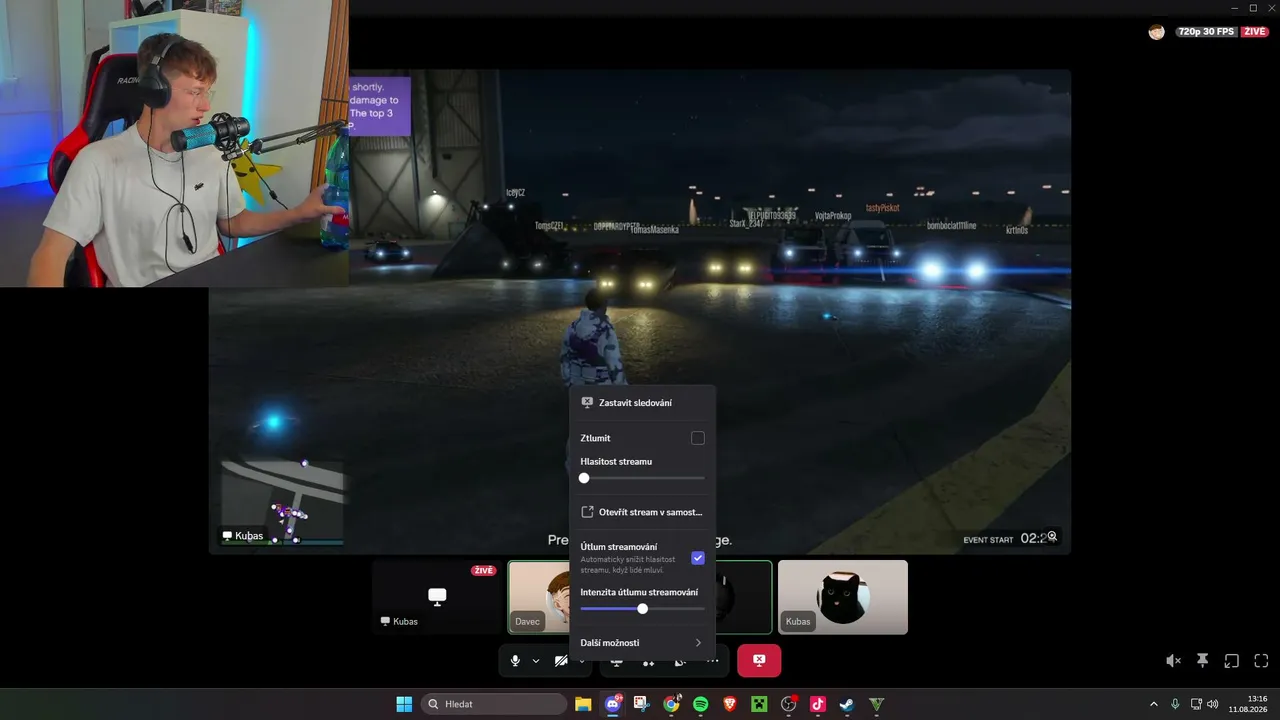Show hidden system tray icons

pos(1153,704)
